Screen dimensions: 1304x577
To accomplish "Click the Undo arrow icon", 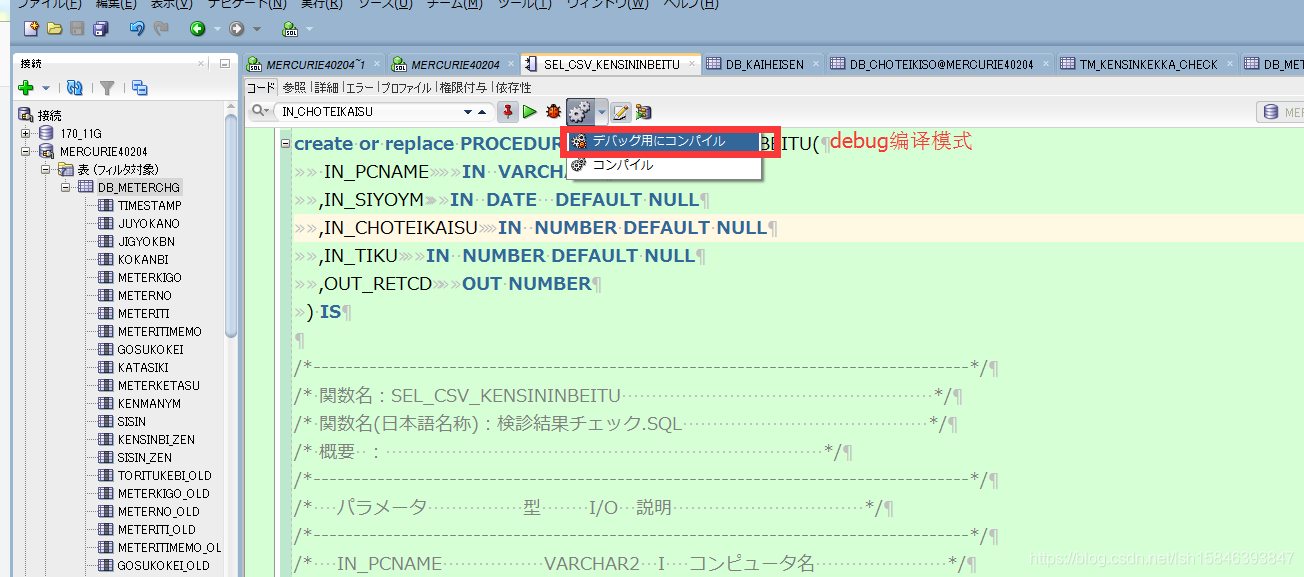I will pos(137,29).
